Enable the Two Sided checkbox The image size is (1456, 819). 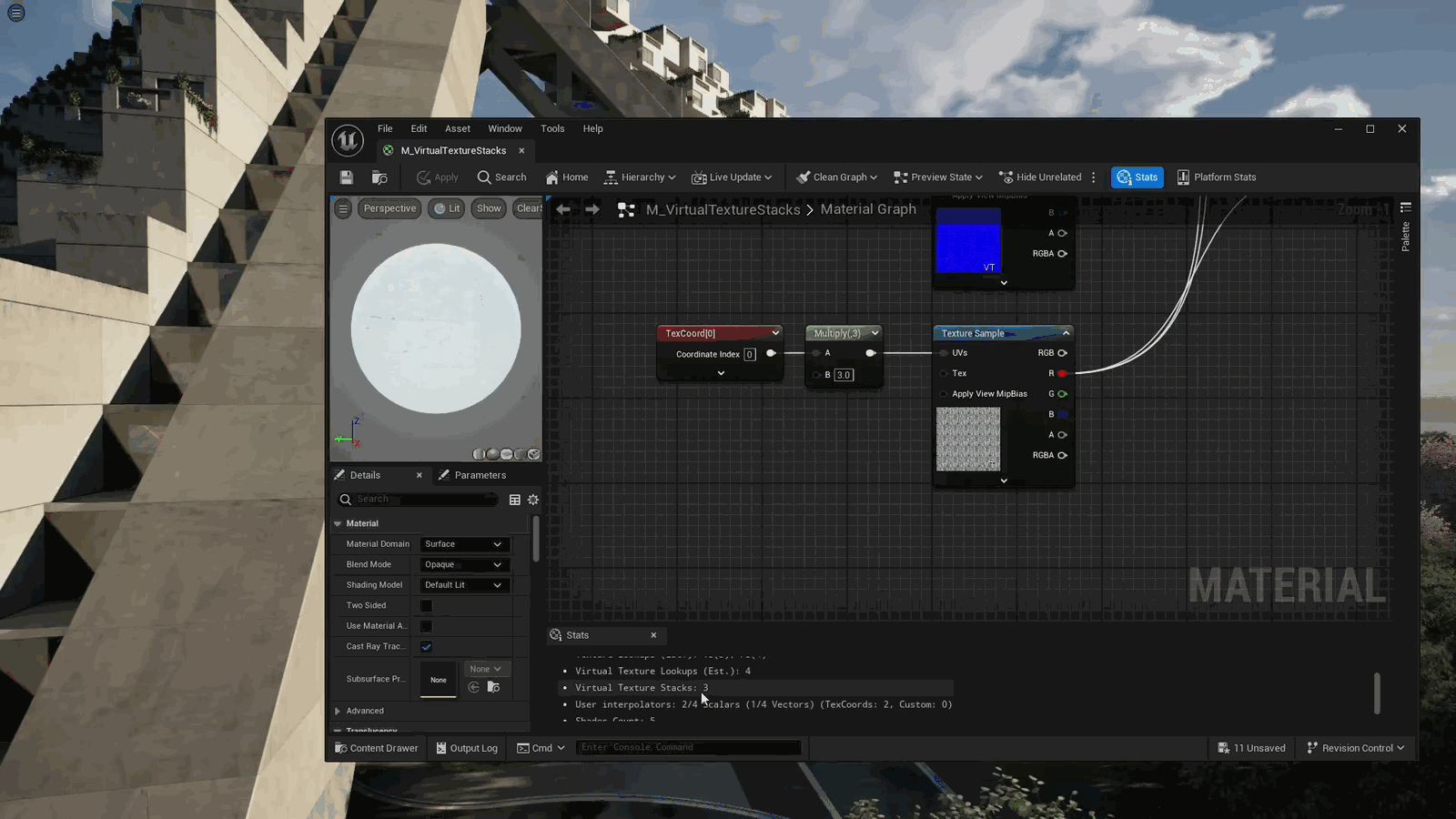pyautogui.click(x=426, y=606)
